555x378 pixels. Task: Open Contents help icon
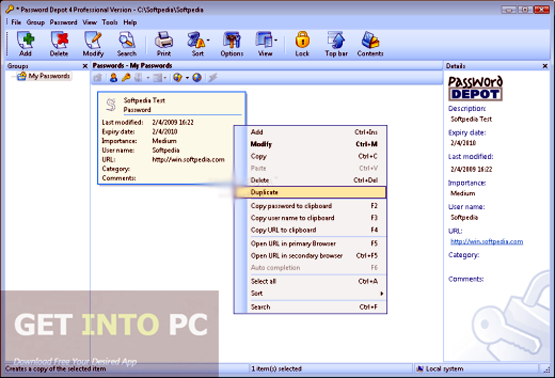click(x=370, y=44)
